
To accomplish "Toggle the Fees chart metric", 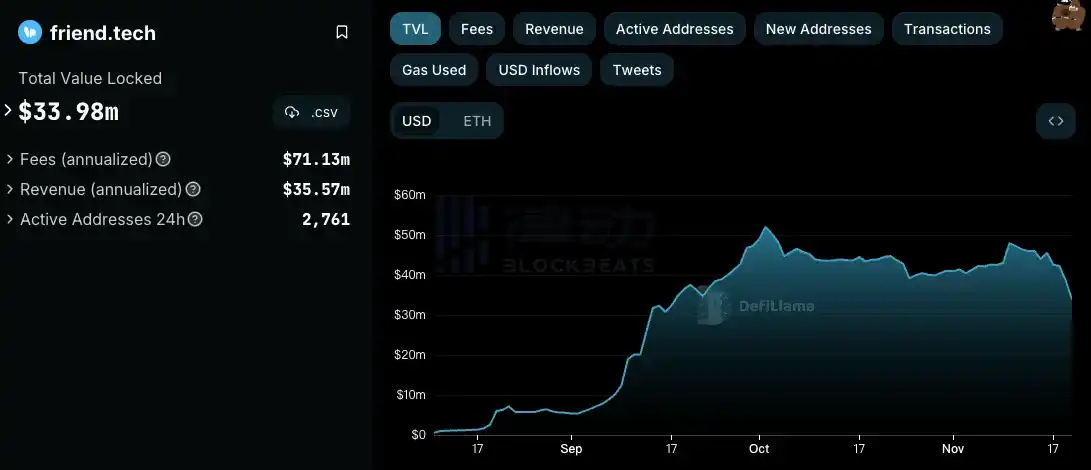I will tap(477, 29).
